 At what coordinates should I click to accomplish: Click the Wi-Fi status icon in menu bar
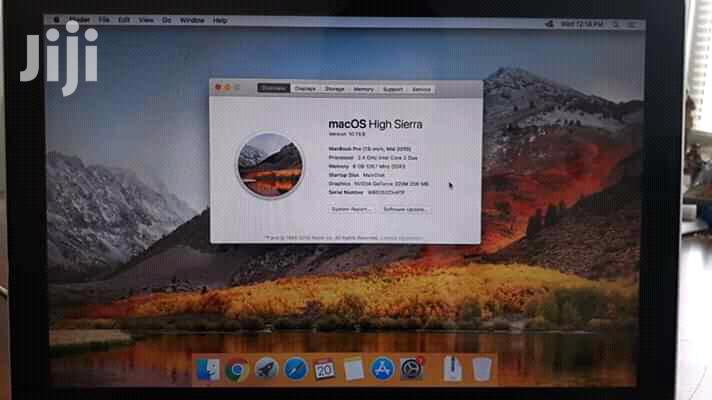(x=549, y=24)
